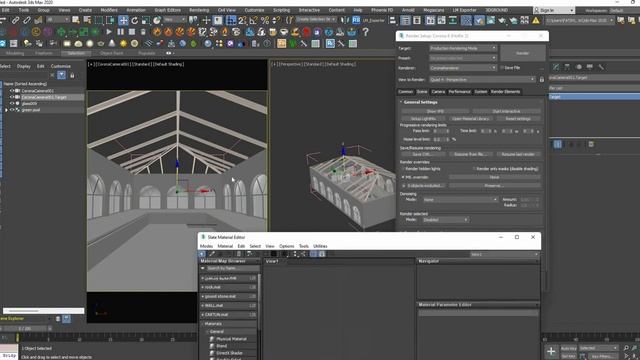Open the Modifiers menu
The height and width of the screenshot is (360, 640).
point(109,10)
